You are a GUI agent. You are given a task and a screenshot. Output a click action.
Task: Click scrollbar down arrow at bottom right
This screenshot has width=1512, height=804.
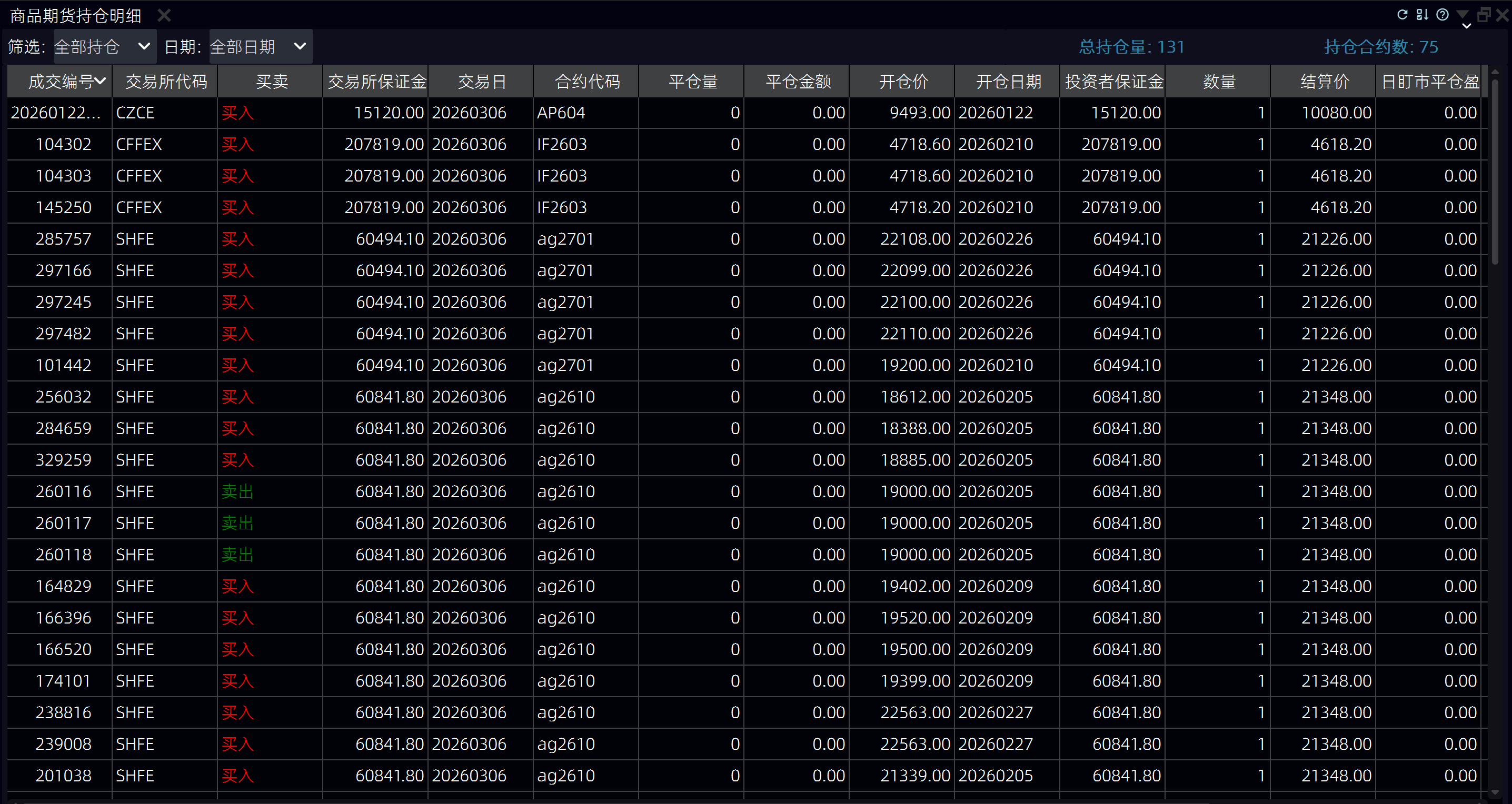click(x=1495, y=793)
